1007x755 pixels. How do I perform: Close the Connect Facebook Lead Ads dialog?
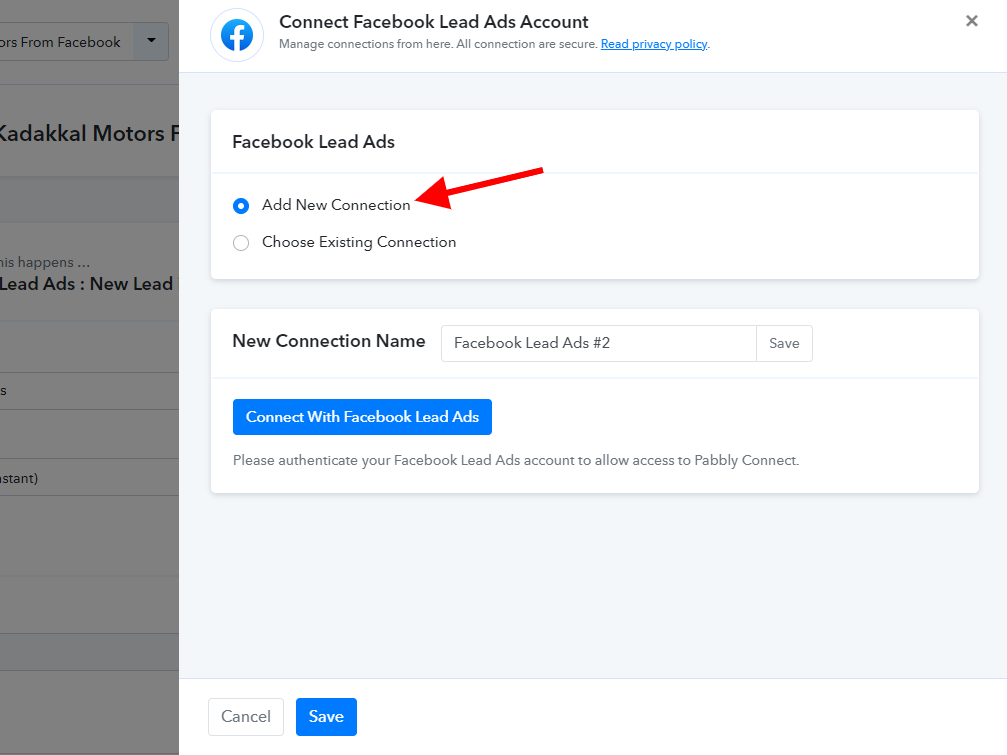pyautogui.click(x=971, y=21)
